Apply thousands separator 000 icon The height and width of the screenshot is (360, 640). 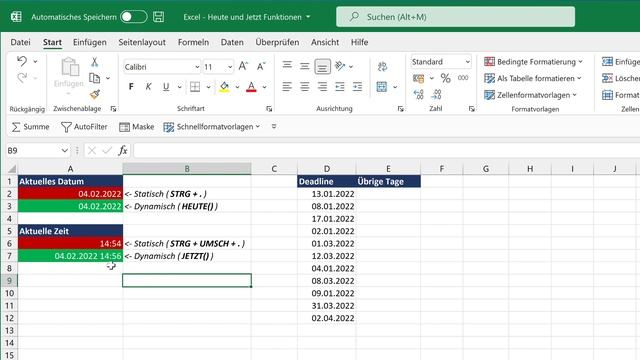click(x=463, y=78)
